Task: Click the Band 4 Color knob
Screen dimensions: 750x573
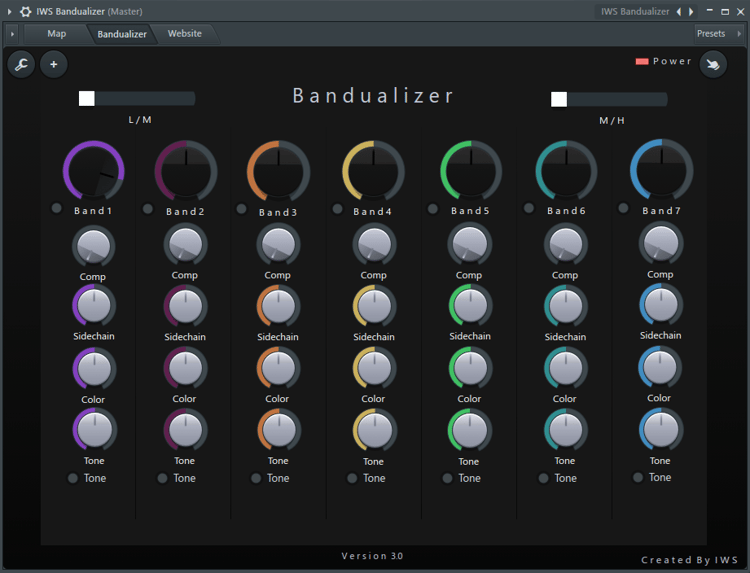Action: 375,368
